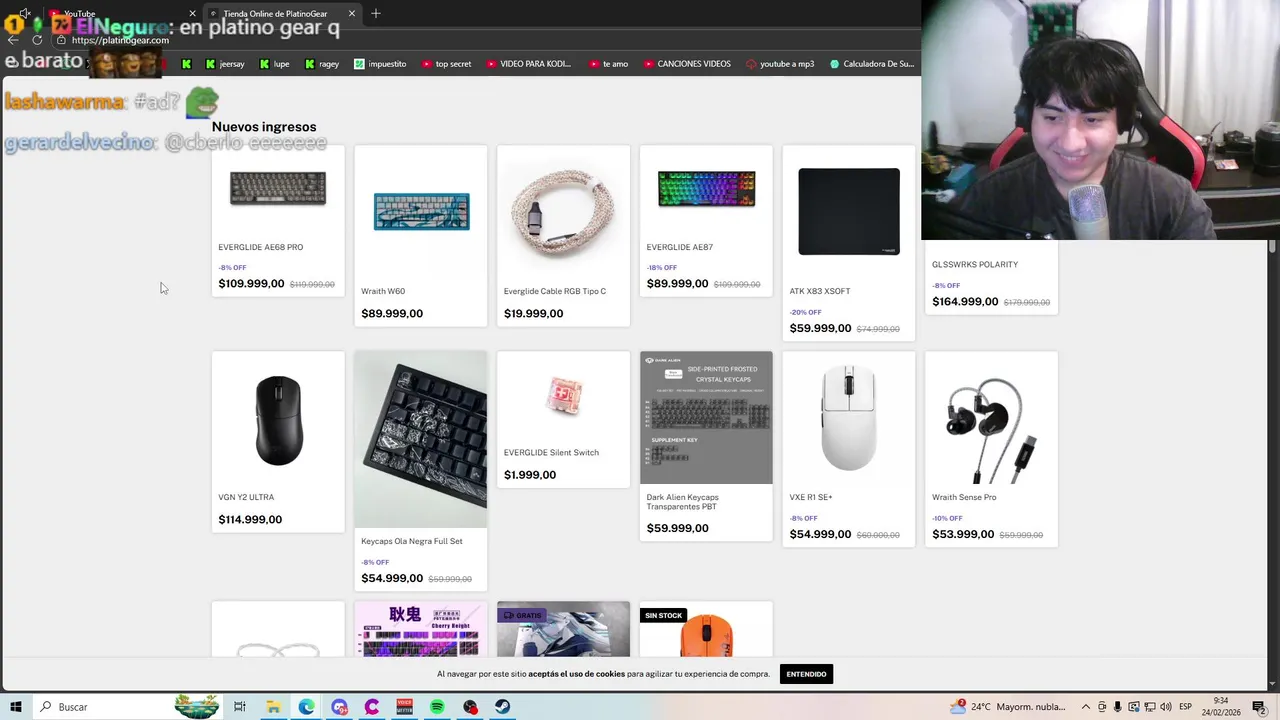The width and height of the screenshot is (1280, 720).
Task: Open the Everglide Cable RGB Tipo C image
Action: [x=564, y=211]
